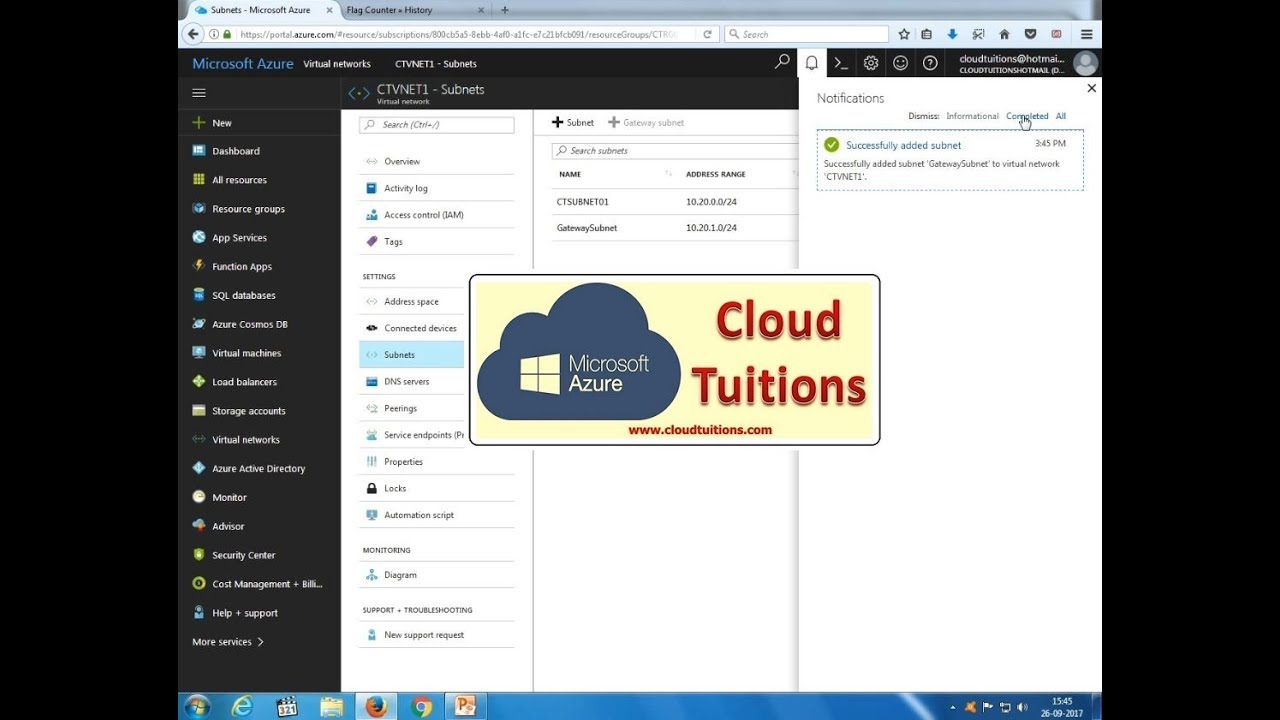
Task: Click the Search subnets field
Action: [x=674, y=151]
